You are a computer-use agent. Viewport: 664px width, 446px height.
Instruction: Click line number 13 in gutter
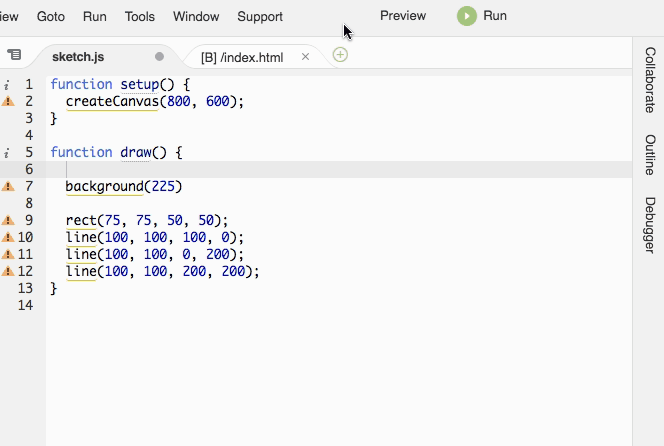pos(25,288)
